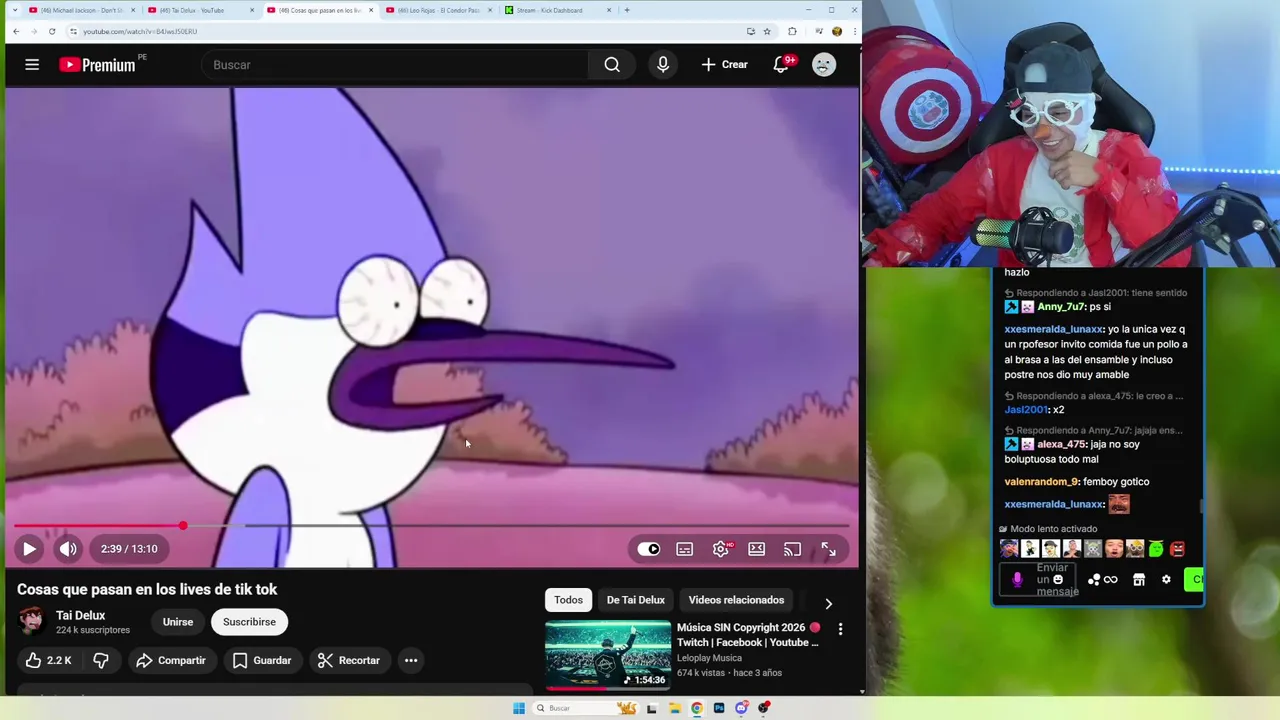Open the Tai Delux channel link
Viewport: 1280px width, 720px height.
[81, 615]
